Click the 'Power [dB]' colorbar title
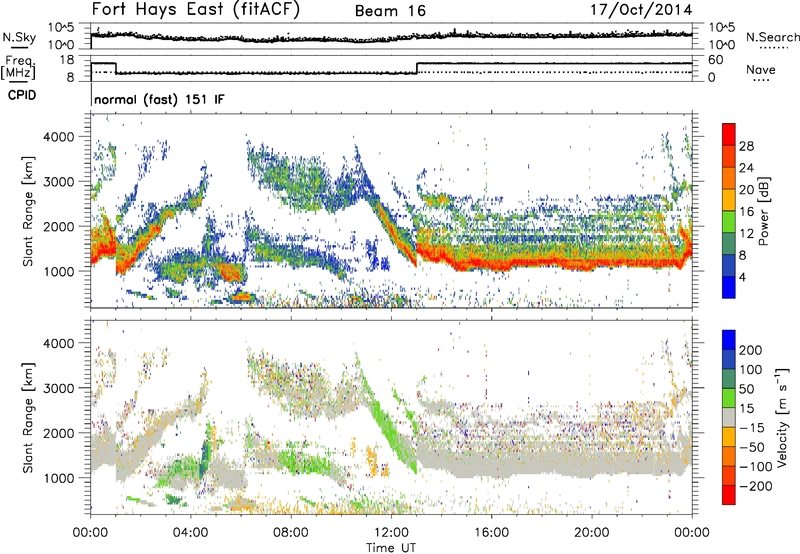This screenshot has height=554, width=800. coord(764,211)
